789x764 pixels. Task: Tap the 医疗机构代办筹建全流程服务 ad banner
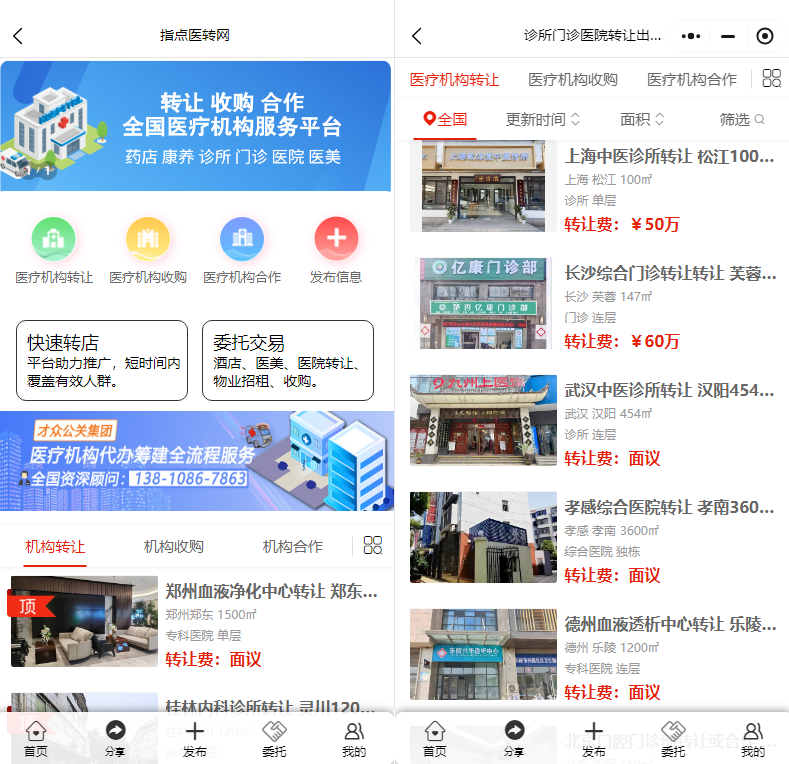(x=197, y=461)
